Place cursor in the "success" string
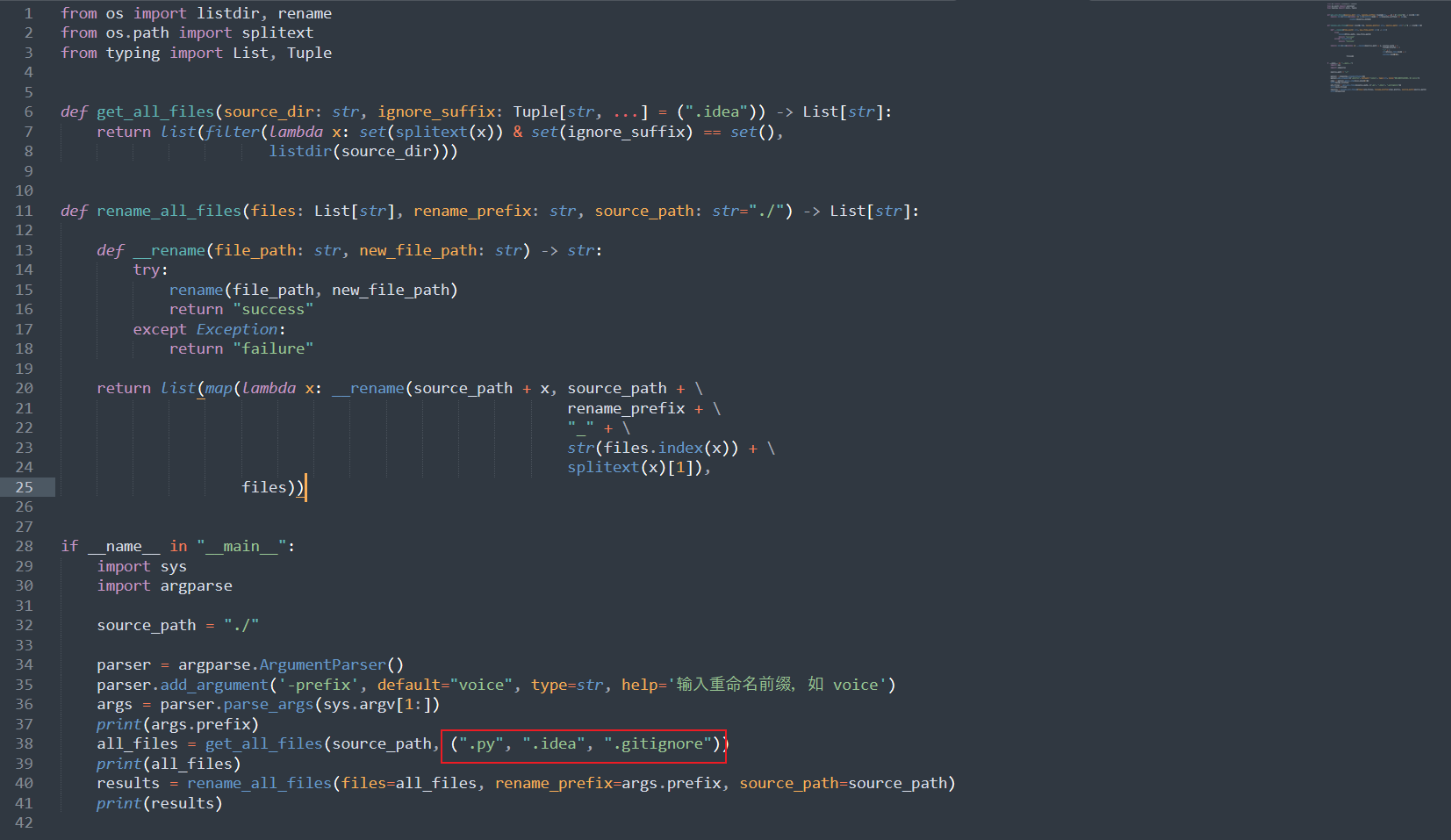 pos(273,309)
